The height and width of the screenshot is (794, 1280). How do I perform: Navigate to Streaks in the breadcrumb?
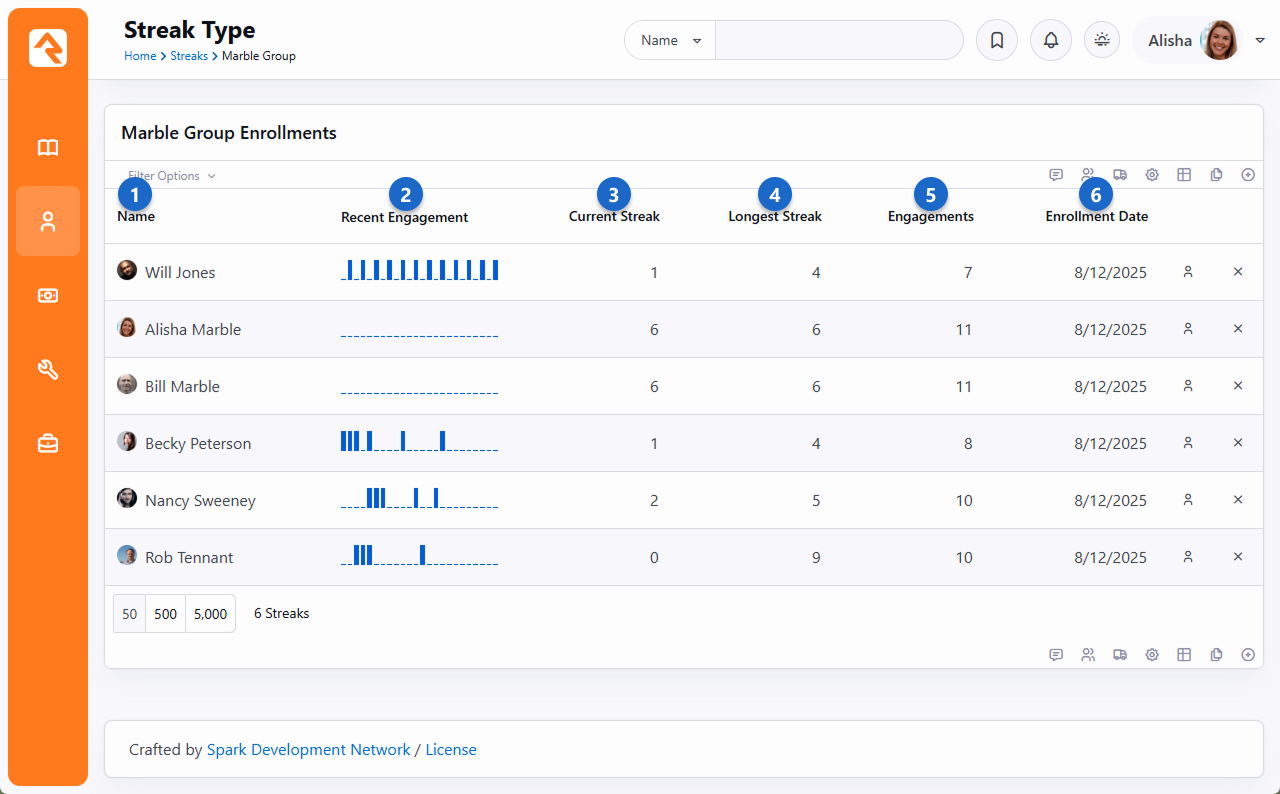point(189,56)
